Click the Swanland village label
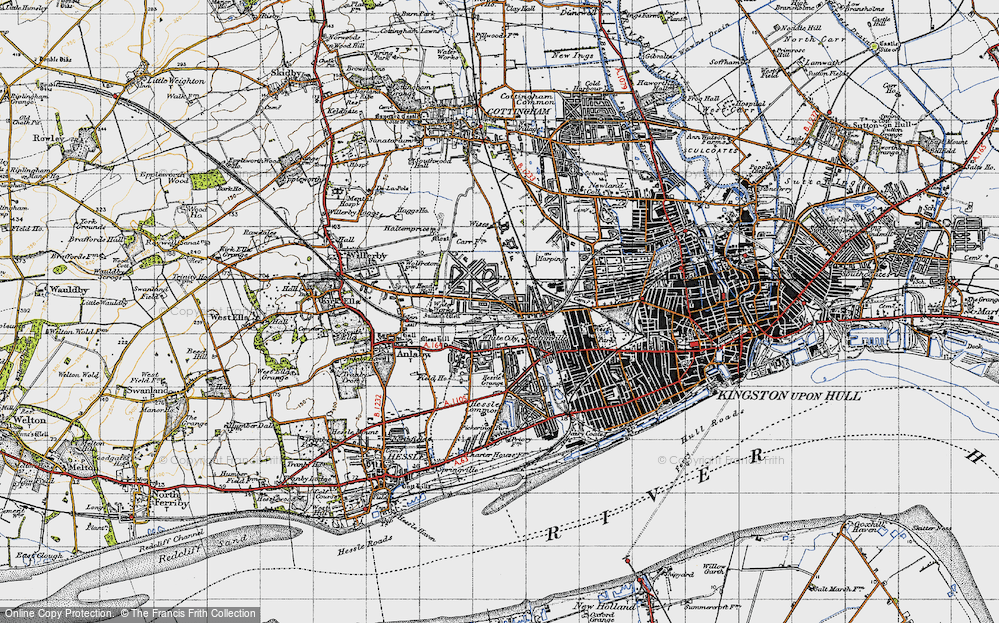 pos(147,390)
